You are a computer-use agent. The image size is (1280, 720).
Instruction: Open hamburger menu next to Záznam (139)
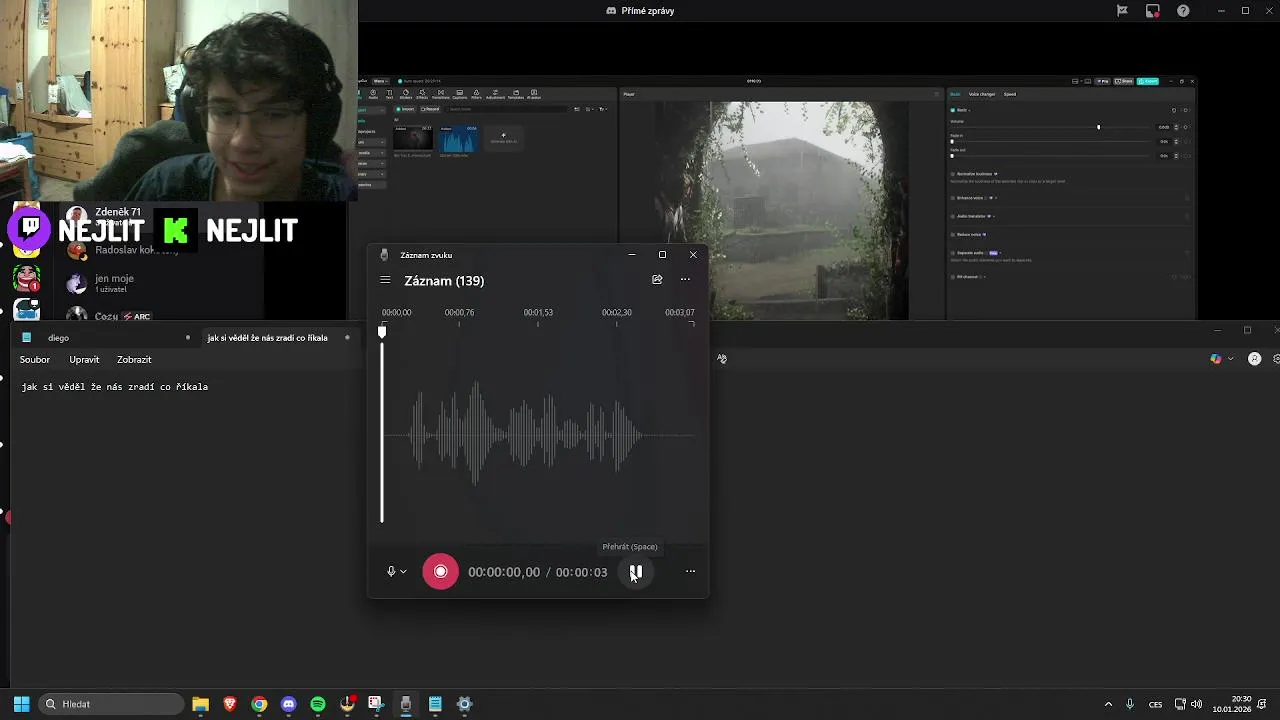point(385,280)
